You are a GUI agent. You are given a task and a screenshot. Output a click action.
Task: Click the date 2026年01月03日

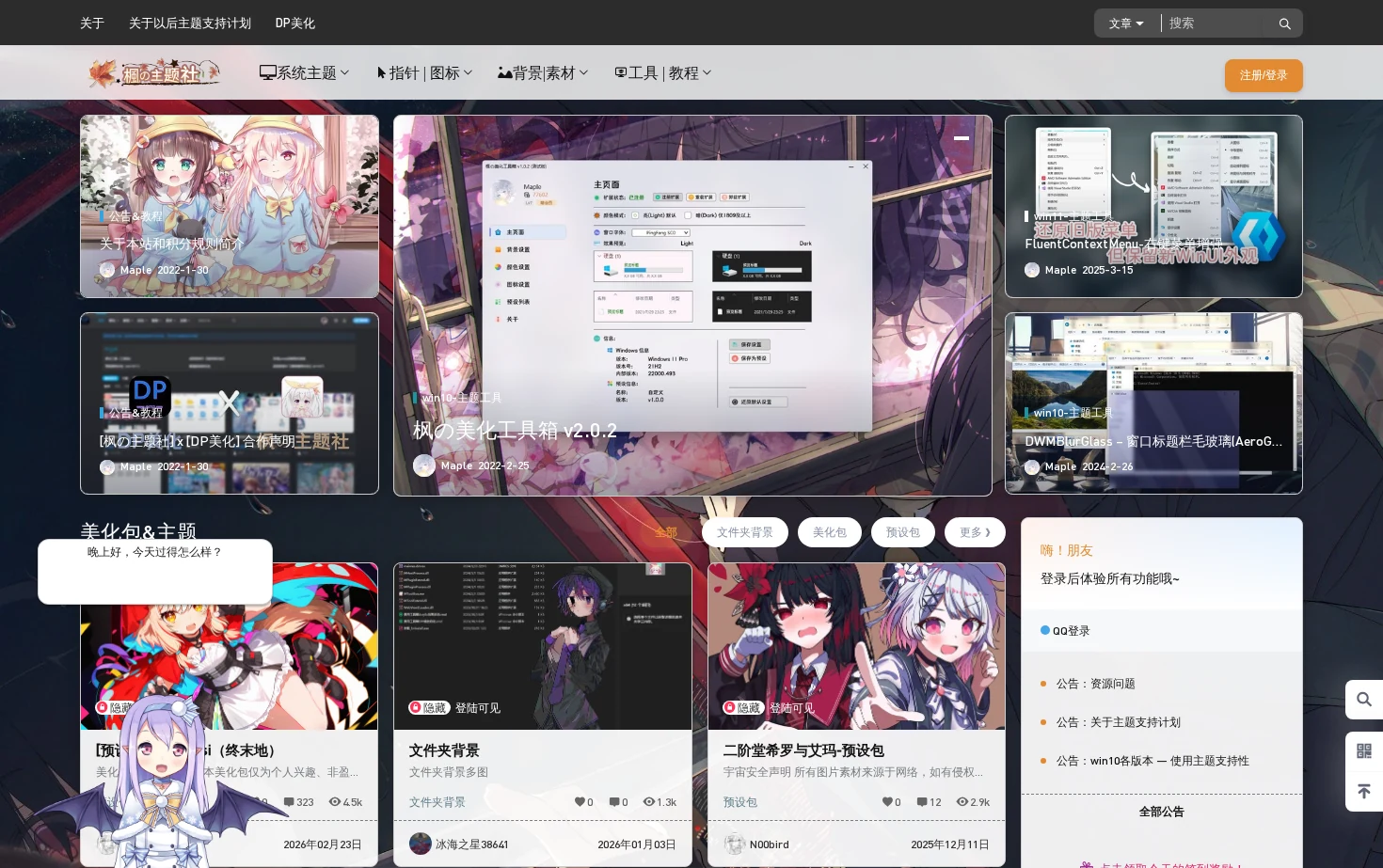637,844
